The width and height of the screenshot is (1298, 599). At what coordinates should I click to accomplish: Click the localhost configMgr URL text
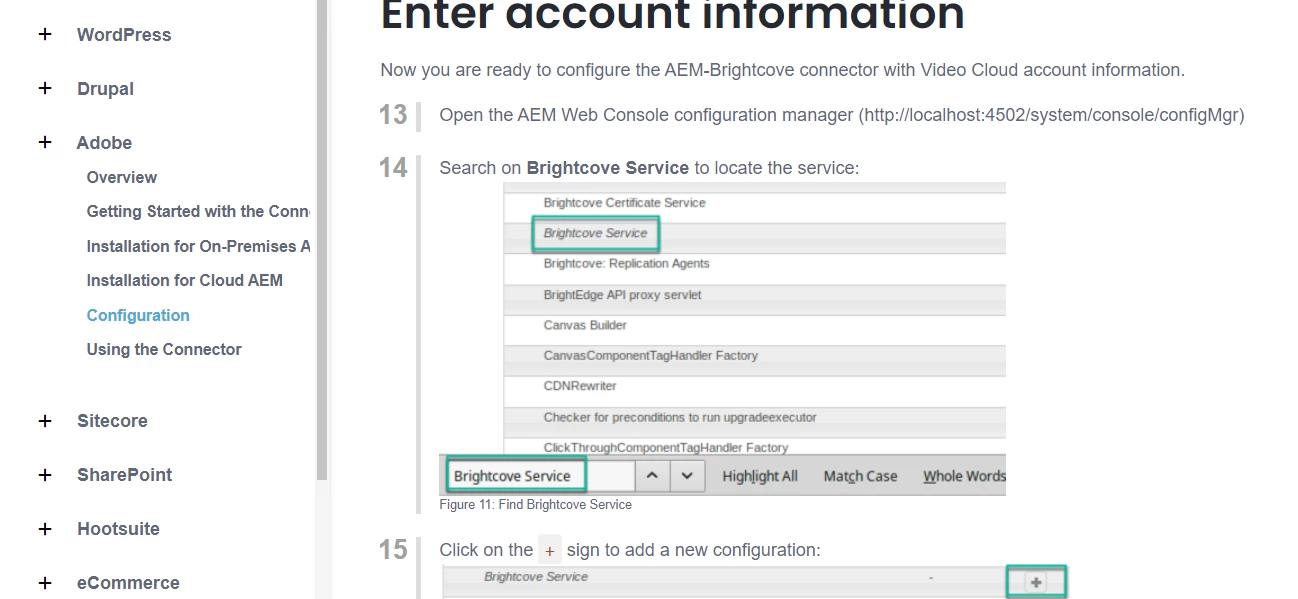1051,115
